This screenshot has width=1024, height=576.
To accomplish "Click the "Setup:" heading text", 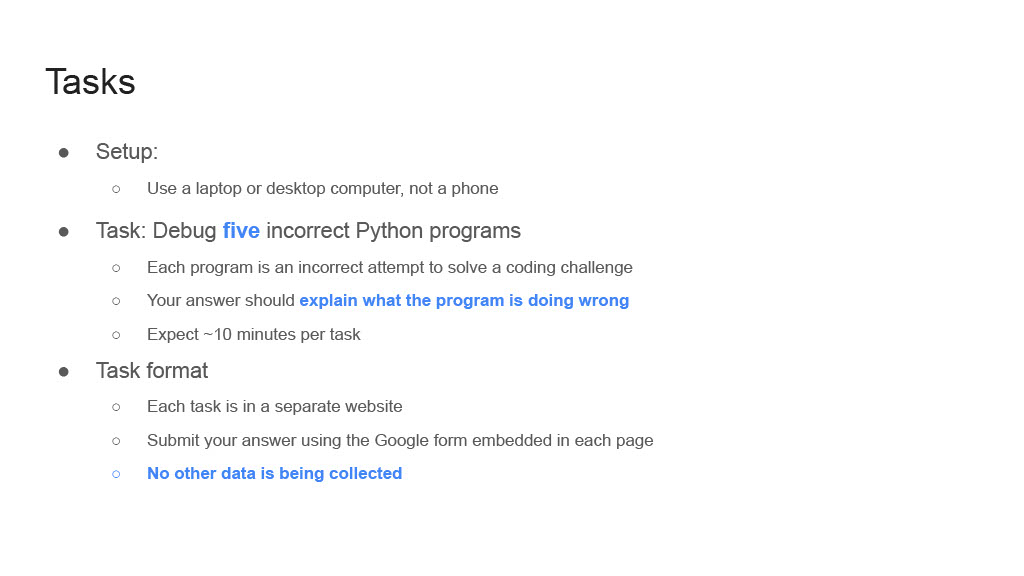I will pyautogui.click(x=127, y=152).
